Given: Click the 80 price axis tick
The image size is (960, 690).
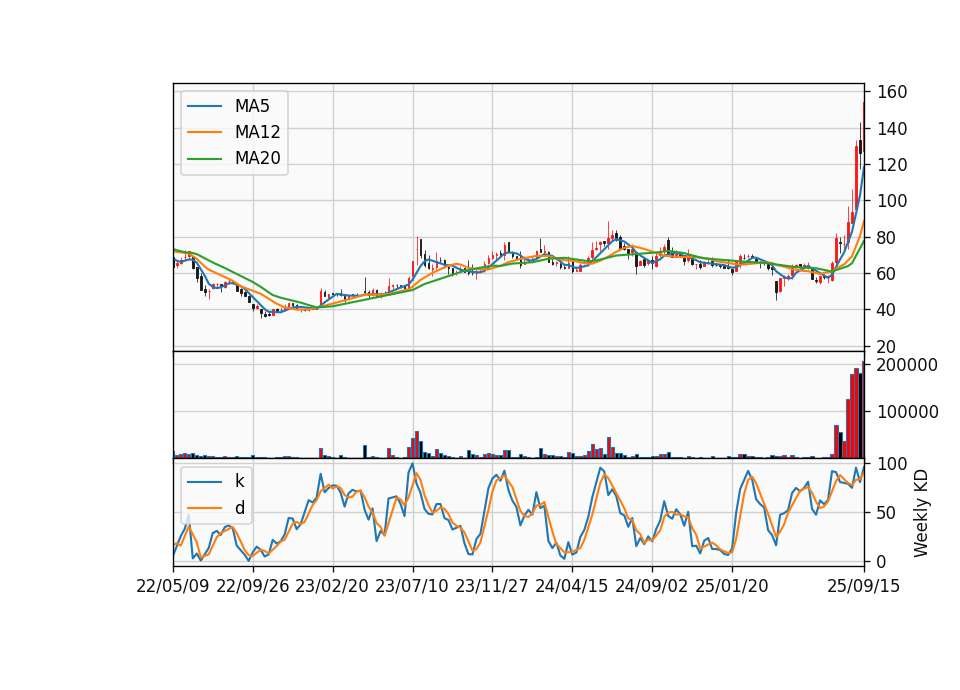Looking at the screenshot, I should (887, 238).
